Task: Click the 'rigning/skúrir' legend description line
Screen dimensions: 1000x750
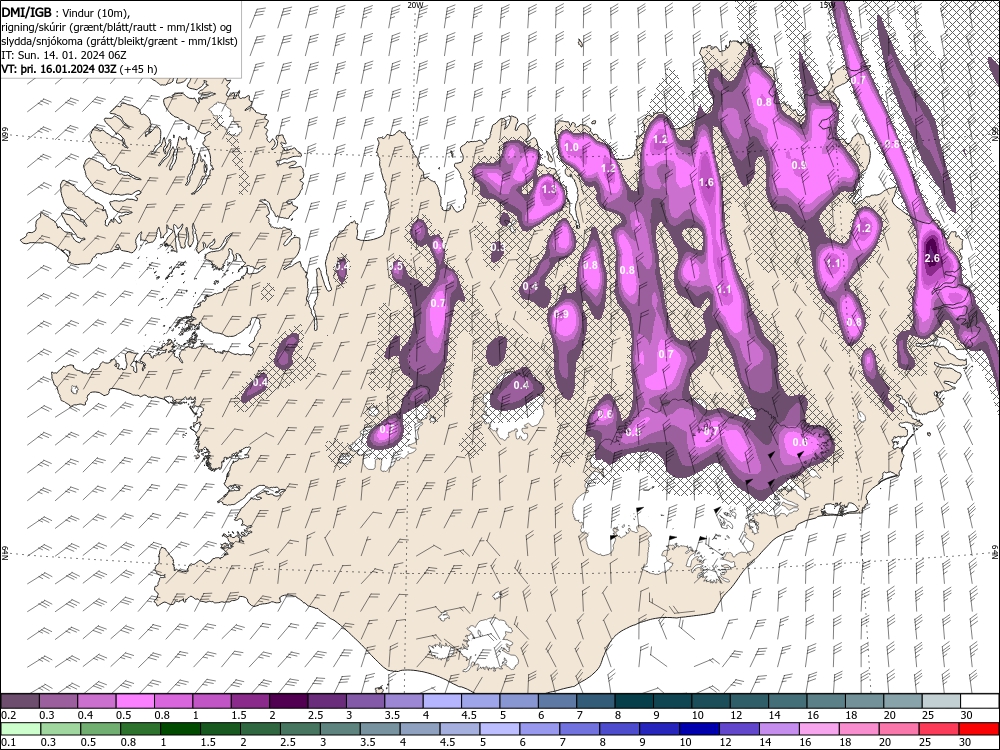Action: click(x=119, y=26)
